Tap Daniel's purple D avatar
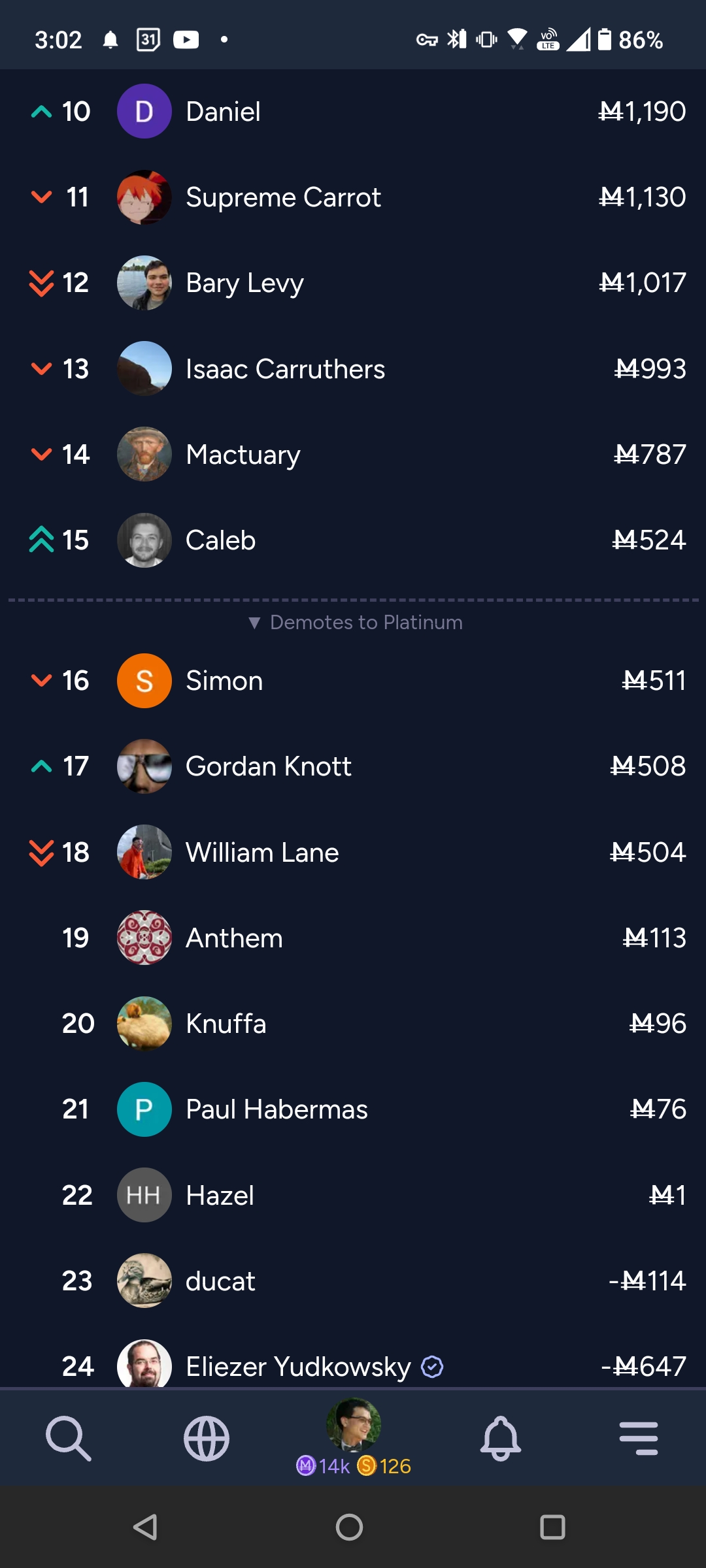 point(144,111)
